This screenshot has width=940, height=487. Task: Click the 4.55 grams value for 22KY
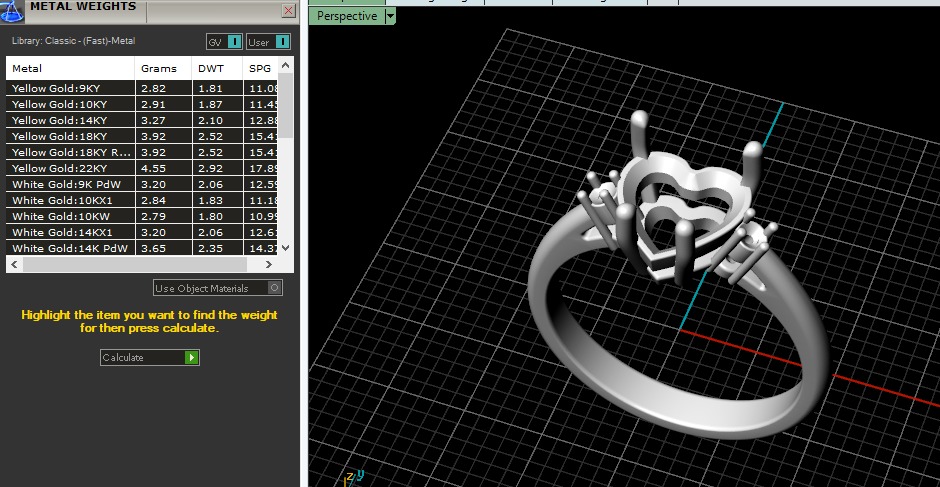coord(153,169)
